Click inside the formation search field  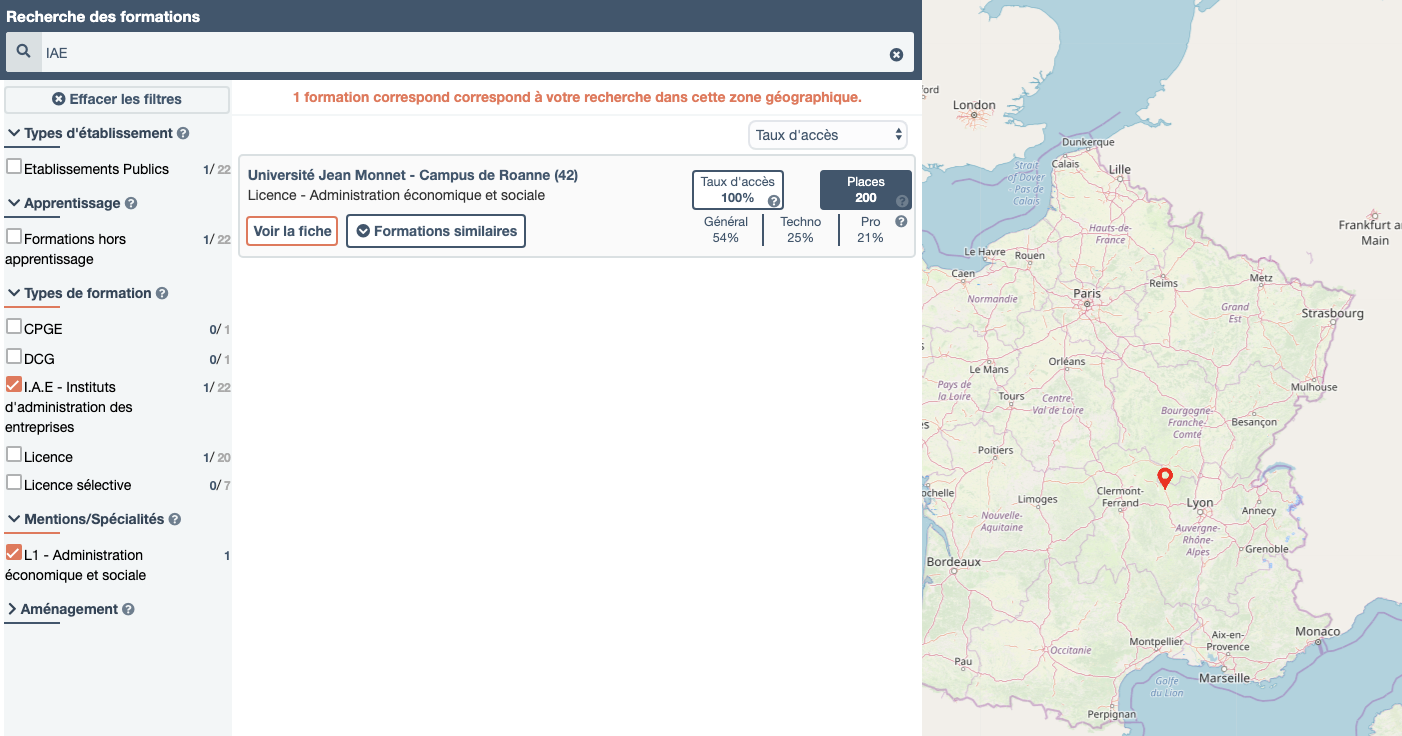click(460, 53)
